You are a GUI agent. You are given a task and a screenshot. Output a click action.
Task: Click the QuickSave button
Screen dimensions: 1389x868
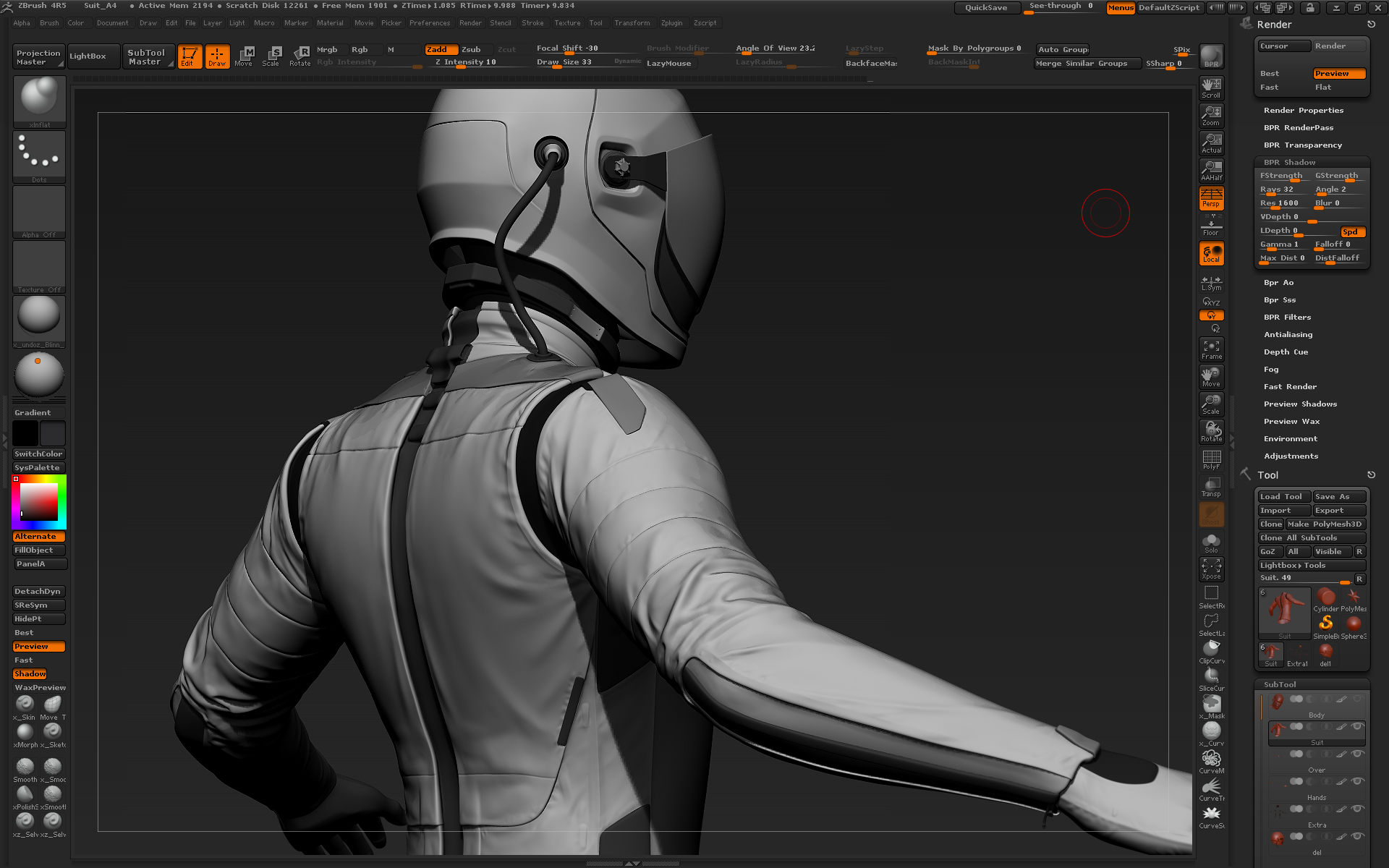tap(987, 8)
